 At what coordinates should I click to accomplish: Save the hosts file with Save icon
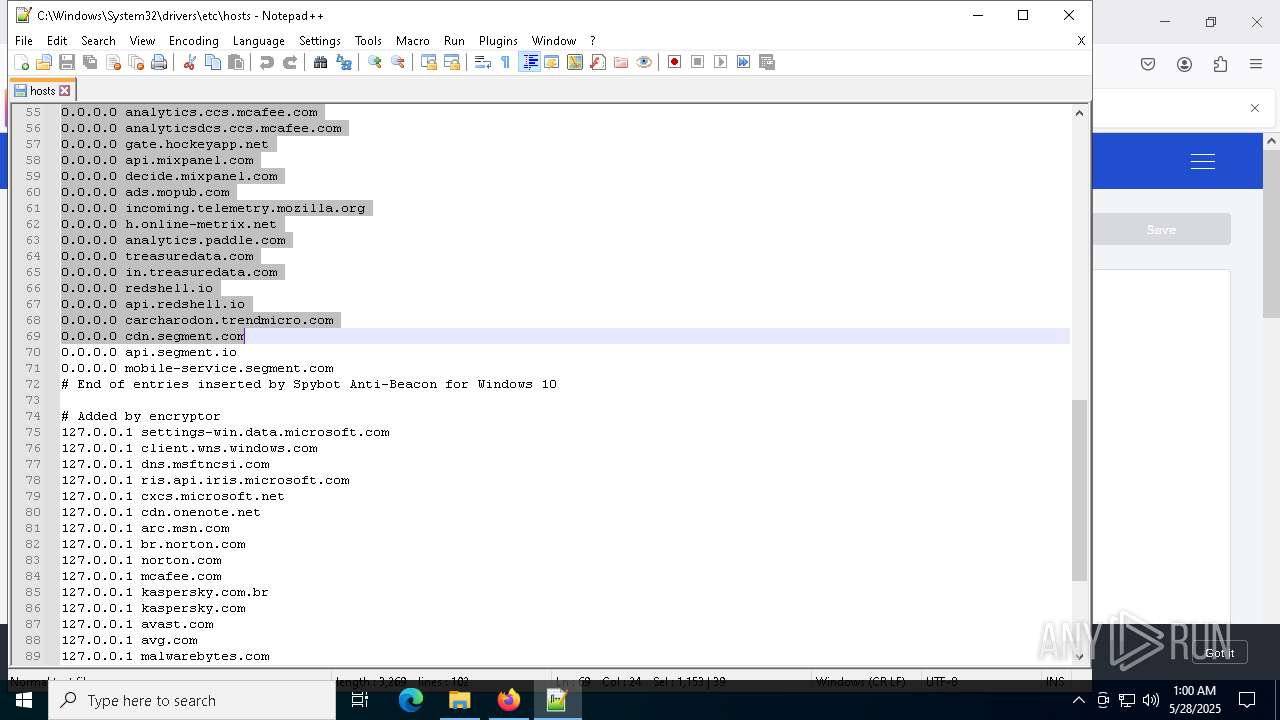click(67, 62)
